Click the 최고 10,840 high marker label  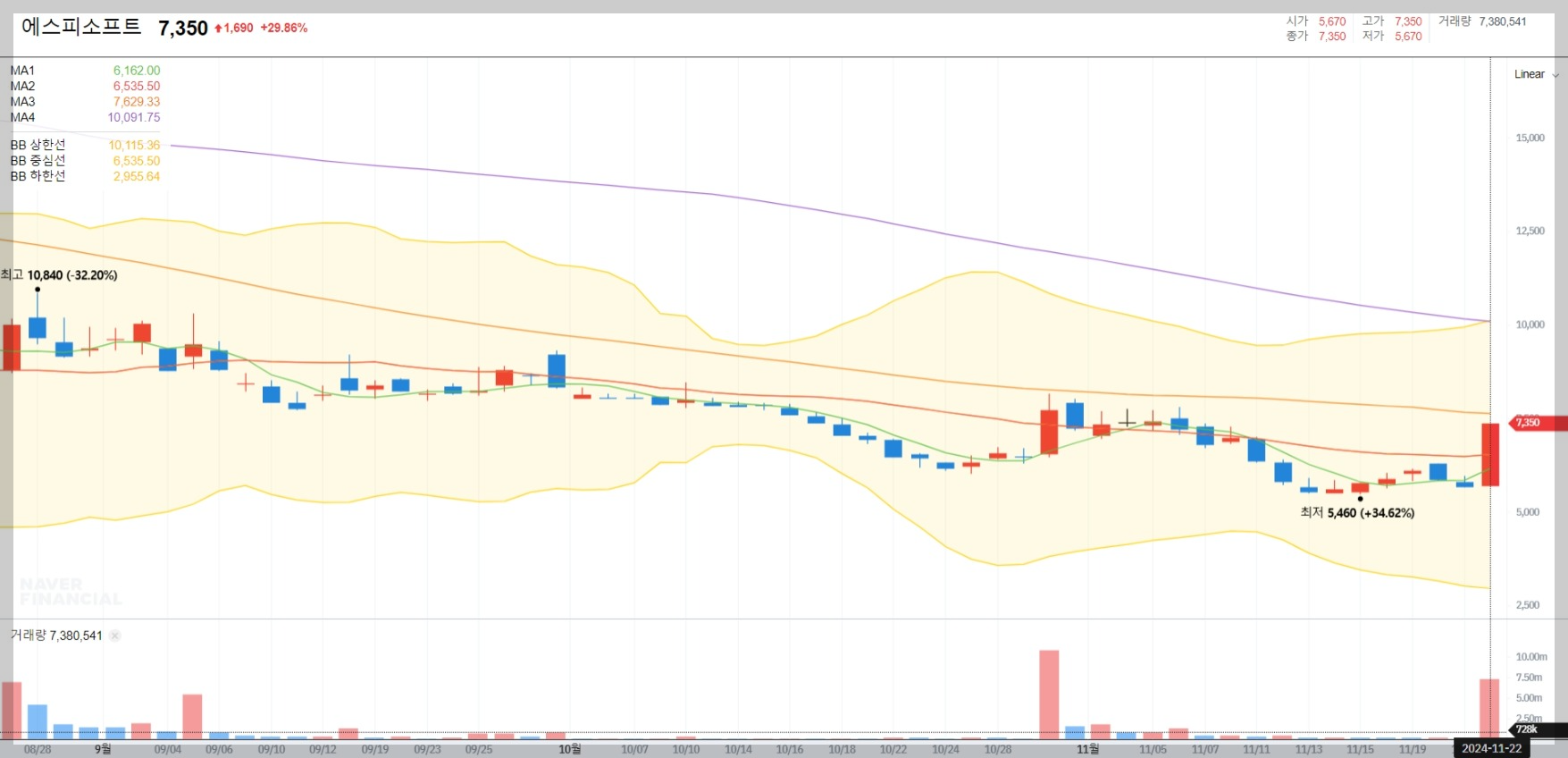[x=59, y=275]
